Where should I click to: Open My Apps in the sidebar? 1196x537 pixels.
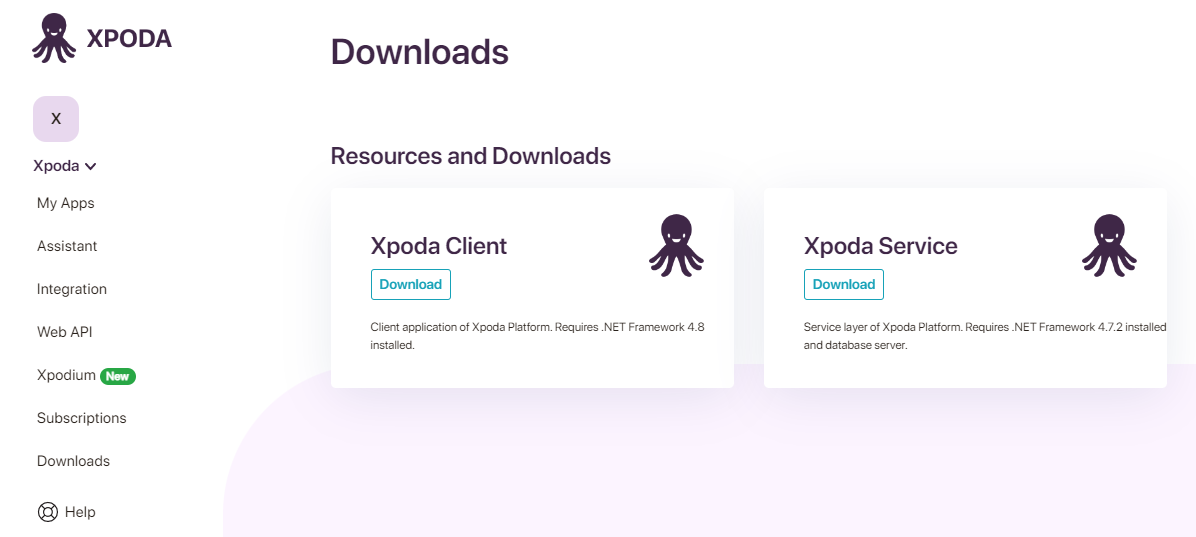tap(66, 203)
